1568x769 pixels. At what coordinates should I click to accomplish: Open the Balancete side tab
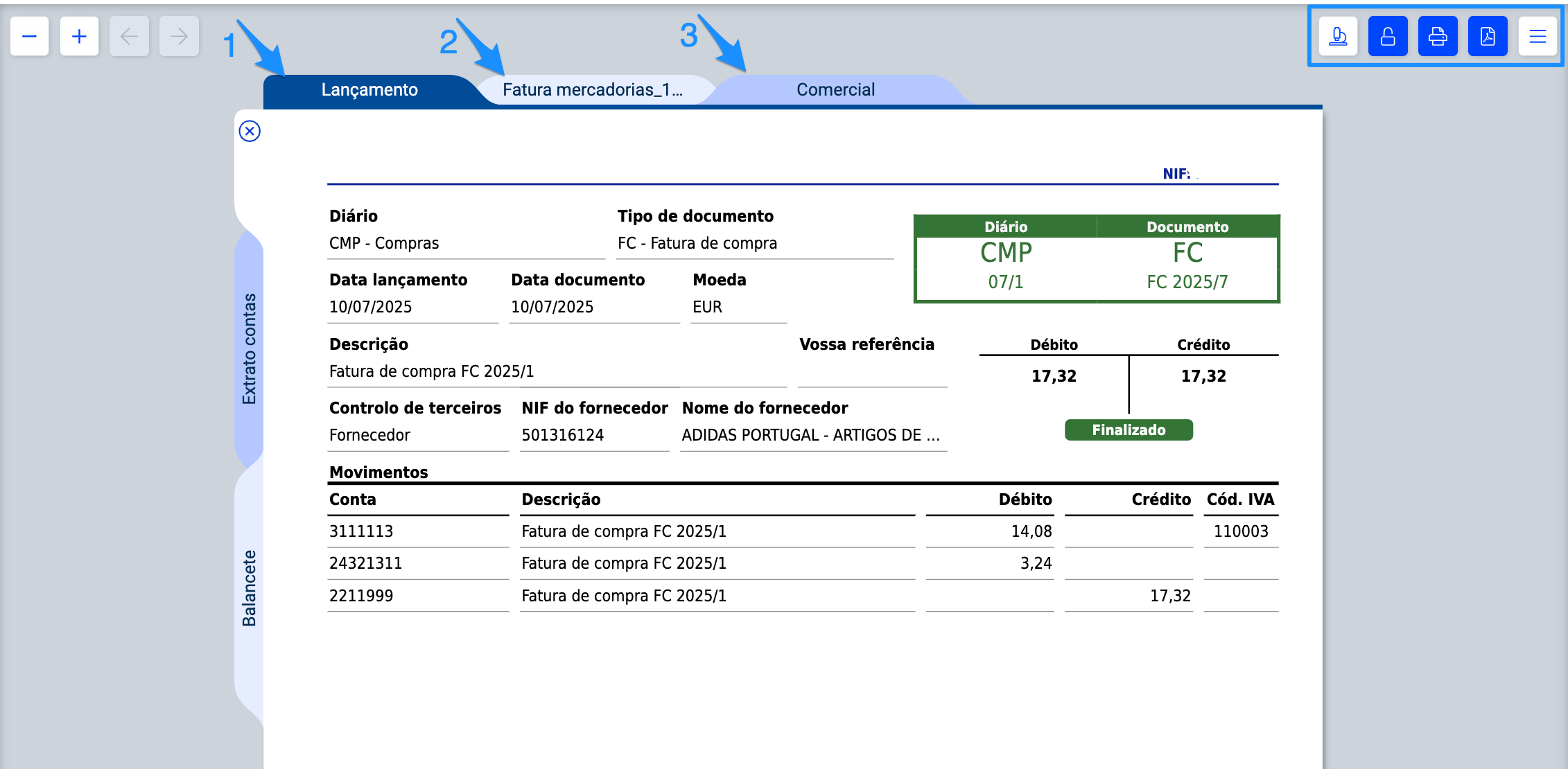tap(249, 587)
